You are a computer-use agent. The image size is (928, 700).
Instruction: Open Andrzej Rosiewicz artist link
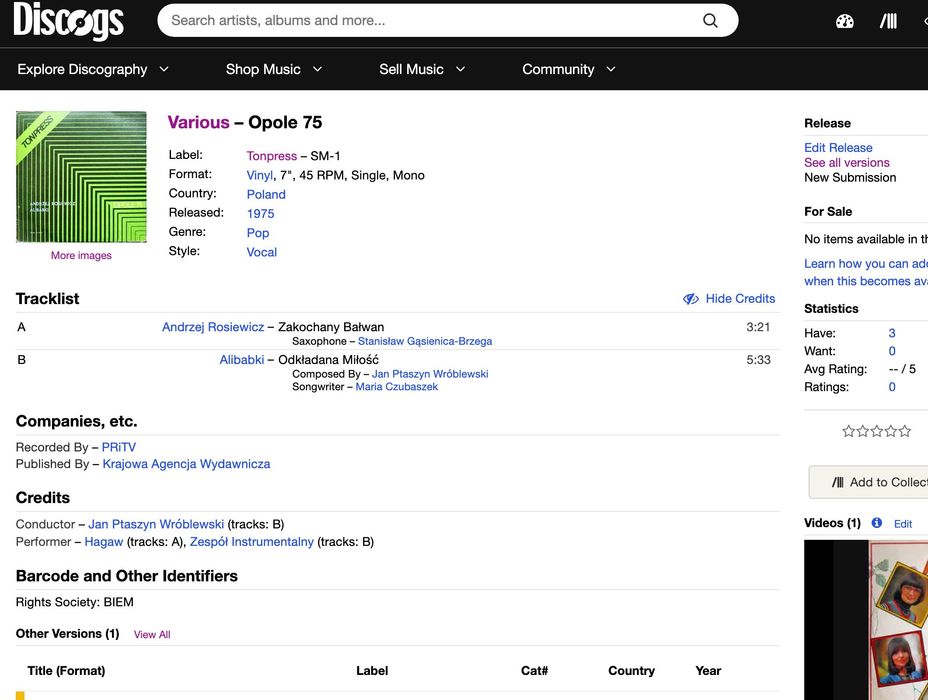pyautogui.click(x=213, y=327)
